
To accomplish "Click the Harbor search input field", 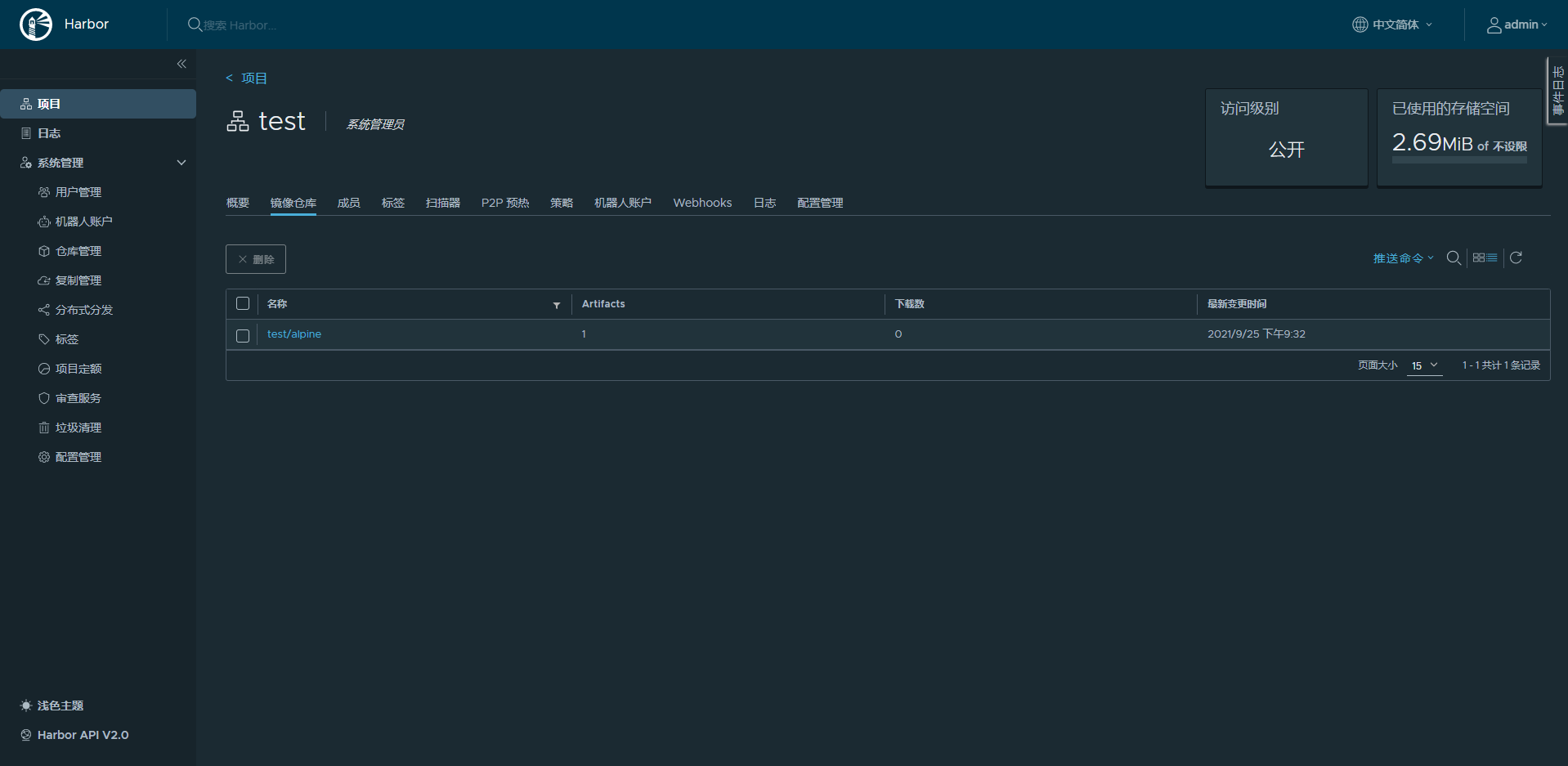I will click(240, 25).
